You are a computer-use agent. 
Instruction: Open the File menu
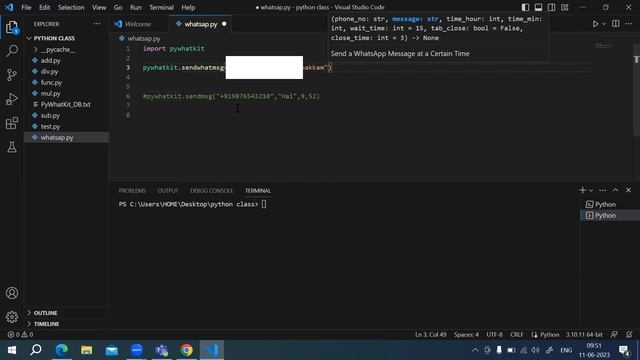click(x=26, y=7)
